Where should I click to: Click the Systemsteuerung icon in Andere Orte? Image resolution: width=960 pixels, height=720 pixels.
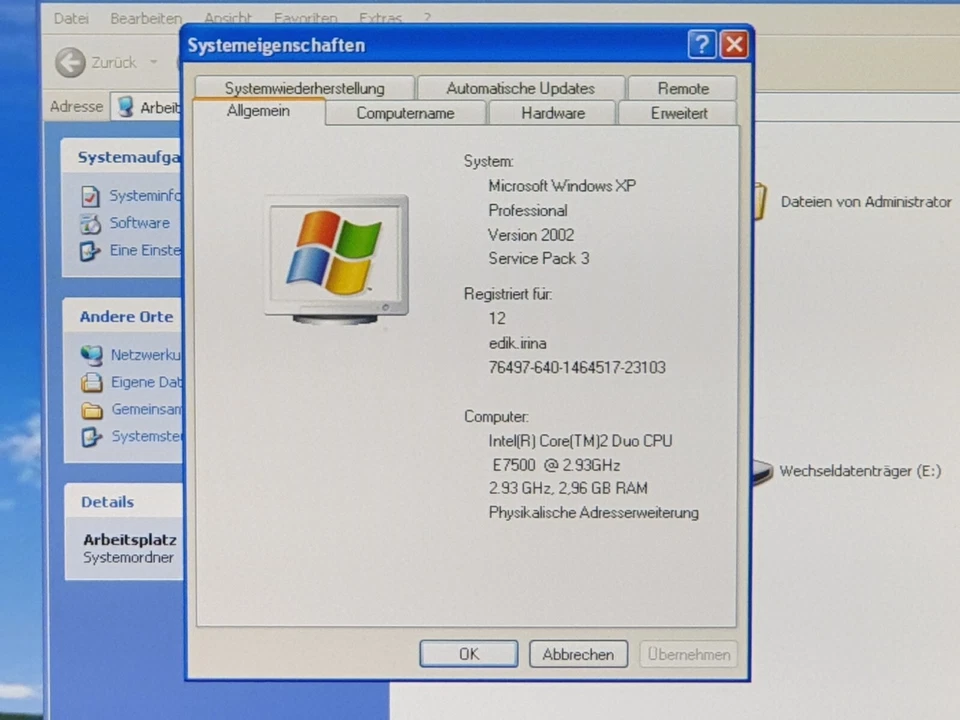pyautogui.click(x=92, y=437)
